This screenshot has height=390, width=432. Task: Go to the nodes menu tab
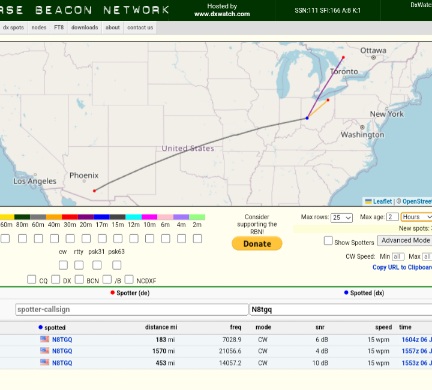[x=39, y=27]
